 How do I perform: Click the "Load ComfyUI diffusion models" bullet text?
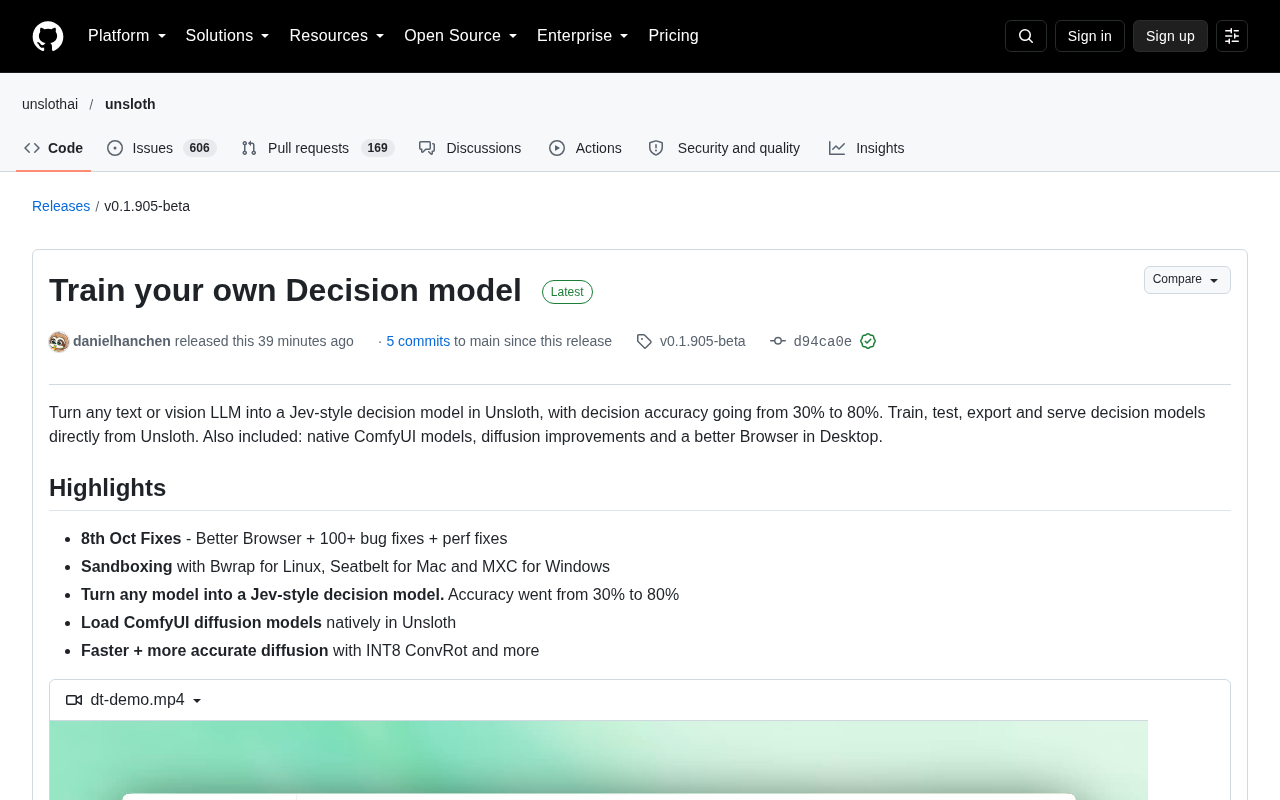pyautogui.click(x=201, y=623)
